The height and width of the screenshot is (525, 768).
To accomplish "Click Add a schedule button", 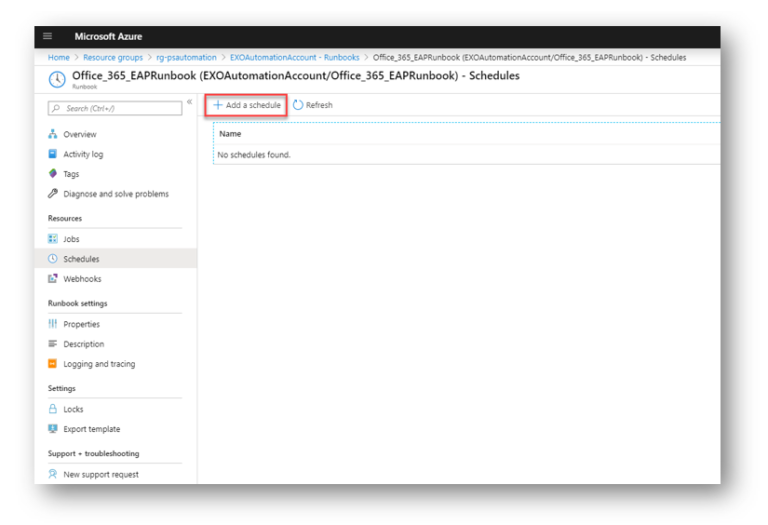I will pos(246,105).
